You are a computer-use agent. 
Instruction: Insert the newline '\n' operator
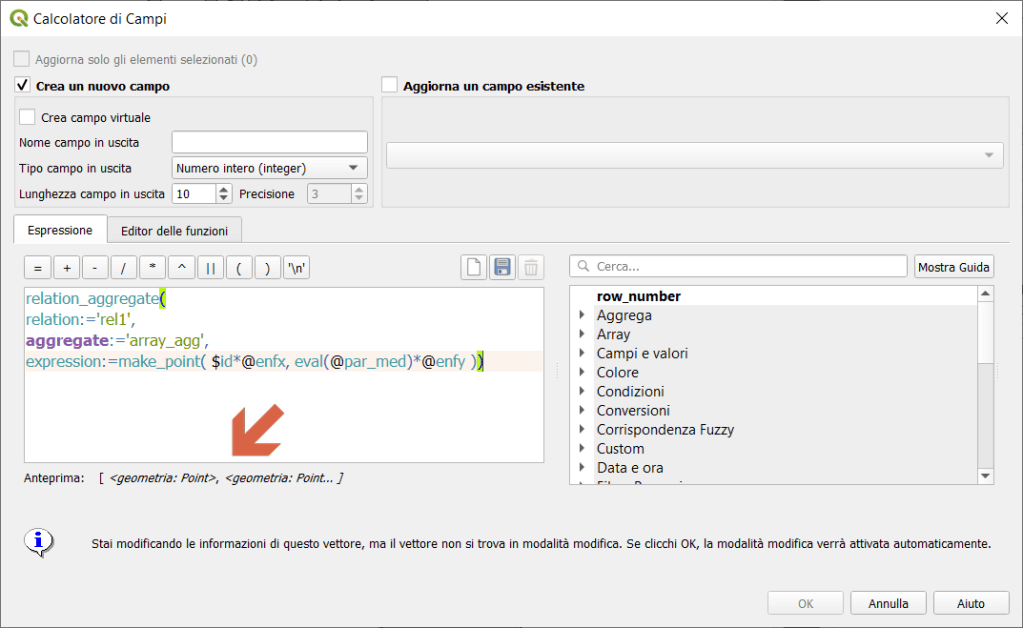(x=297, y=268)
